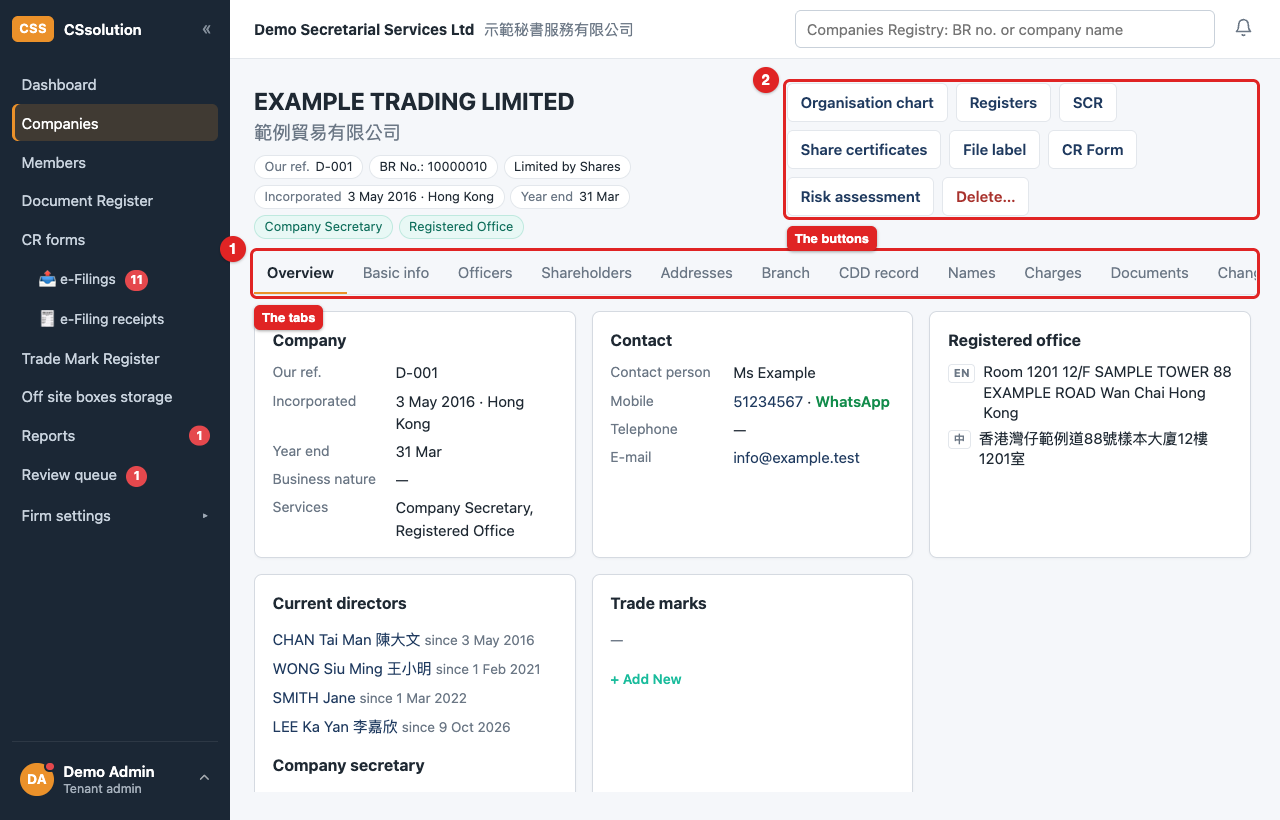Start a Risk assessment

[861, 197]
